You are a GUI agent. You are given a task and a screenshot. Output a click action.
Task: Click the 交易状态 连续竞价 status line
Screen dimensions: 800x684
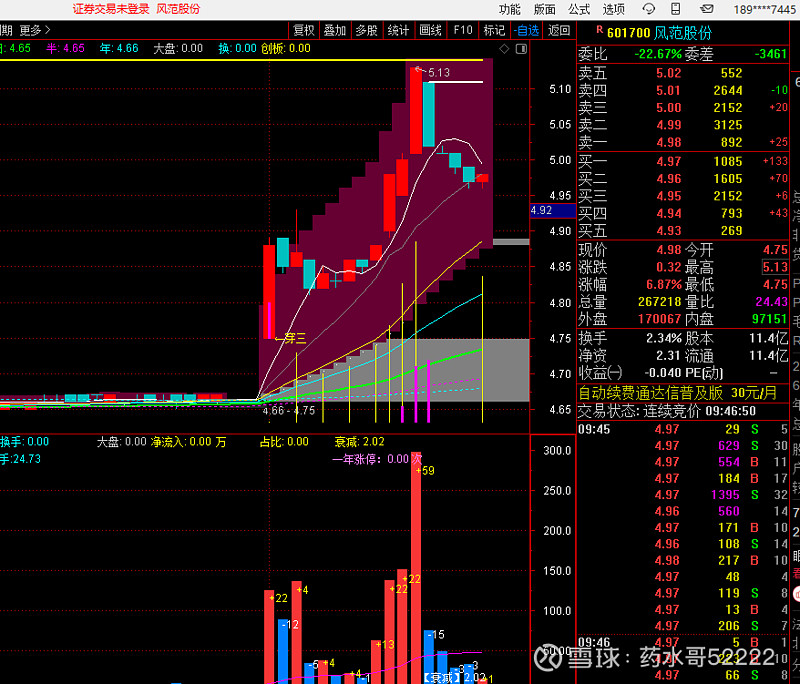point(667,411)
